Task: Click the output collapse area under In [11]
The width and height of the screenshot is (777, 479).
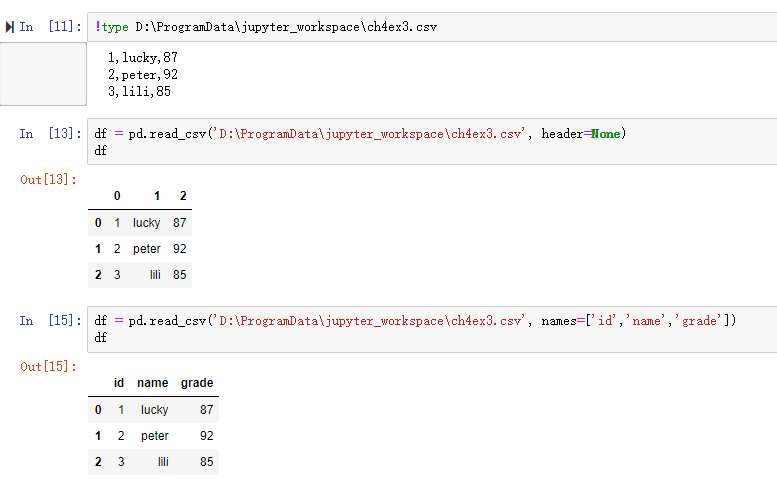Action: 43,74
